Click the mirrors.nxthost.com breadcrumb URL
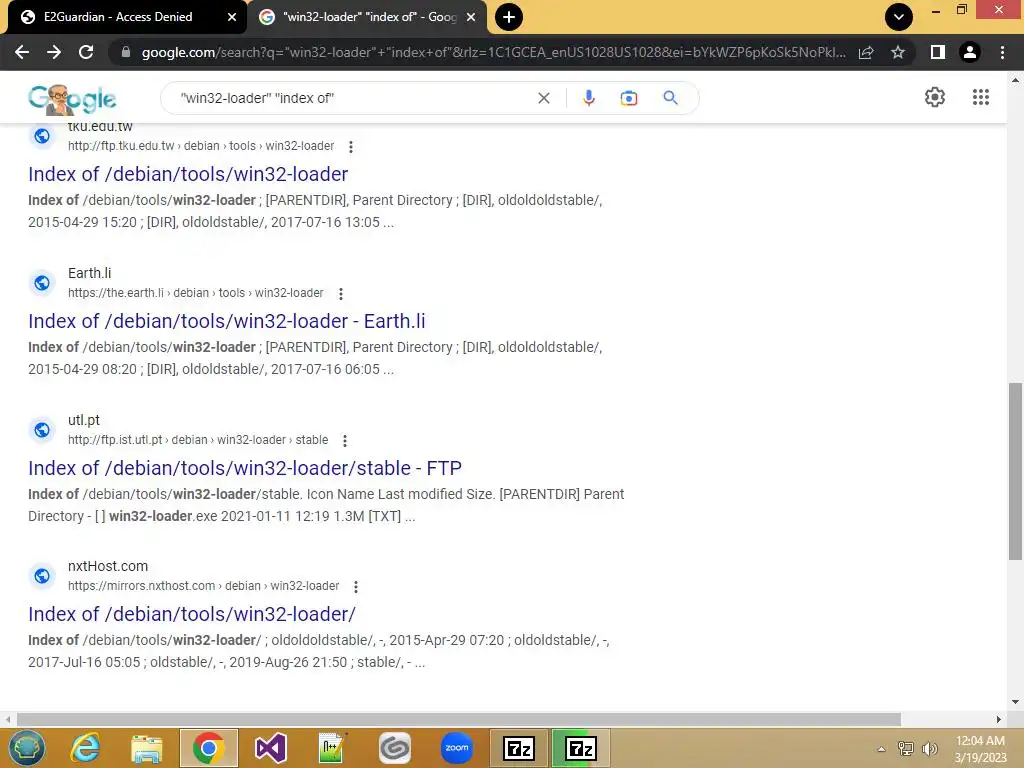 tap(203, 586)
